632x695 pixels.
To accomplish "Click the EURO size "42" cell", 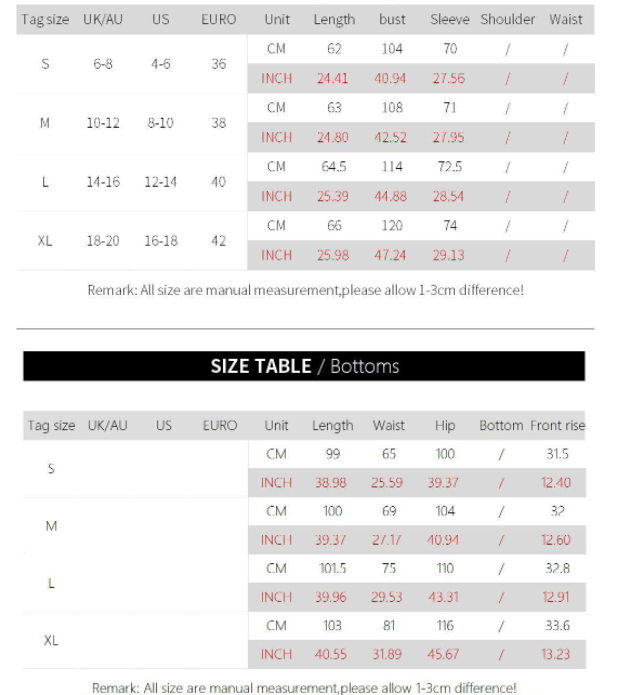I will (x=218, y=241).
